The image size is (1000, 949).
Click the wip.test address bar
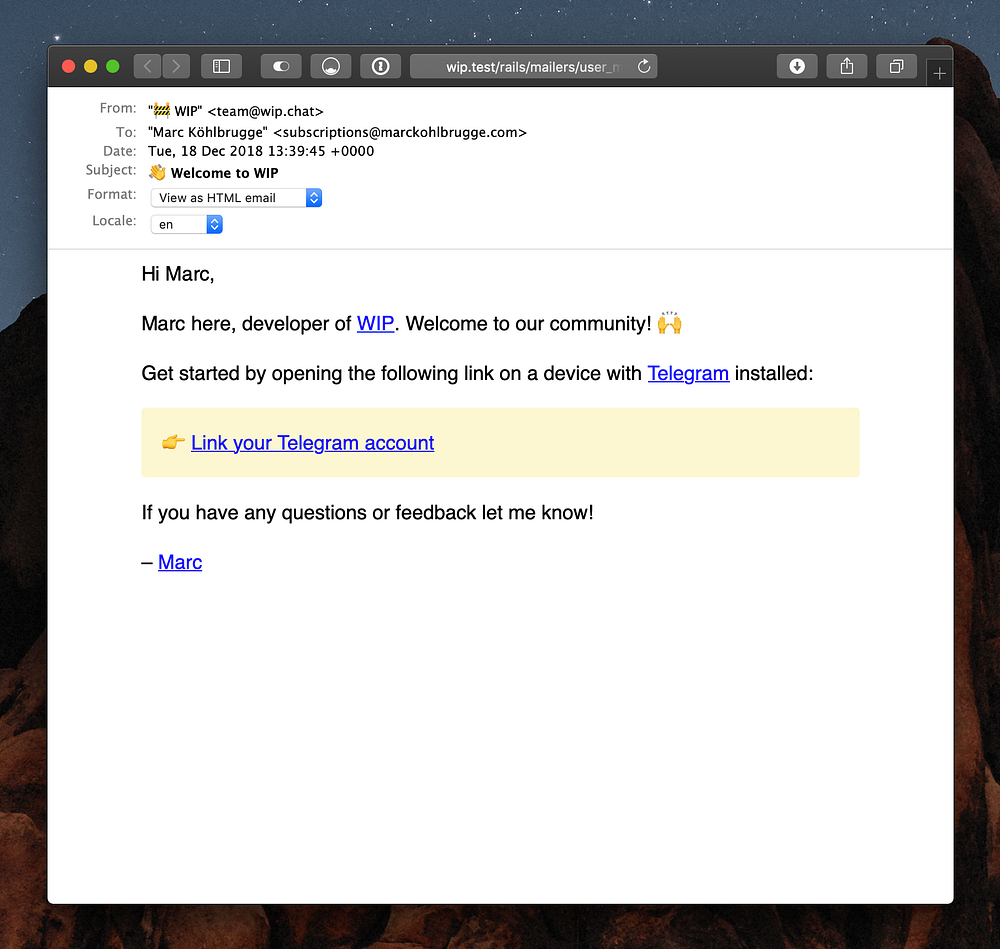(533, 66)
